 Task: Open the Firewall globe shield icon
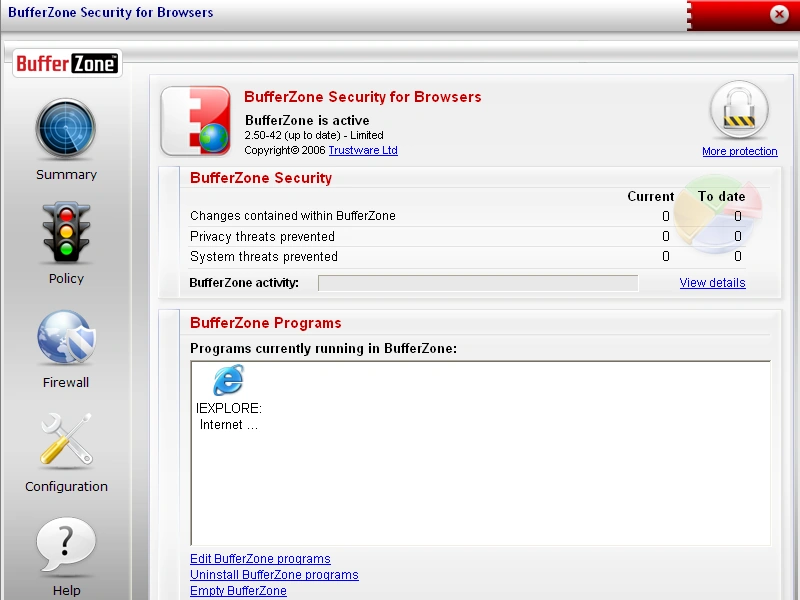[66, 337]
